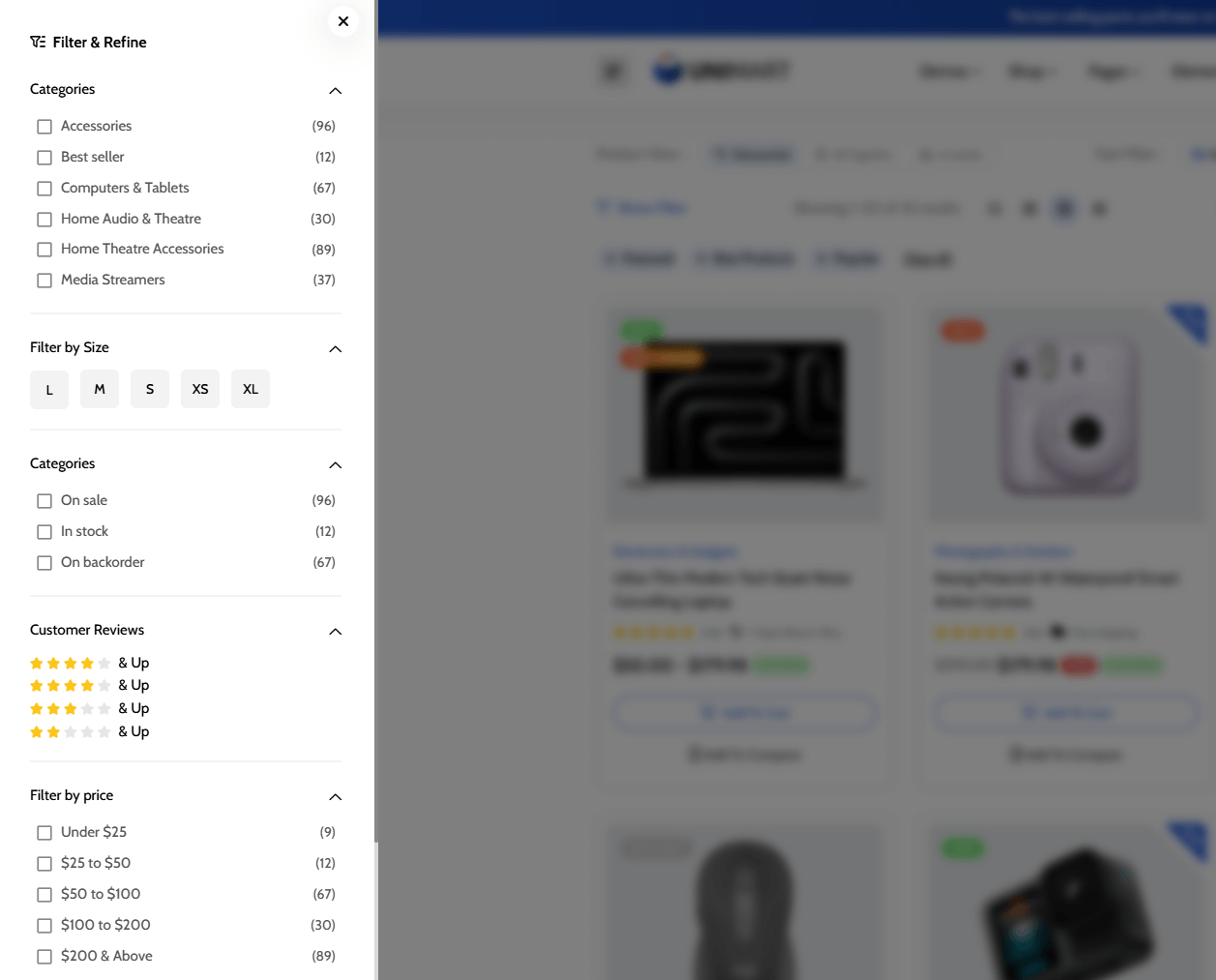Select the 3 stars & Up rating filter

click(x=89, y=709)
